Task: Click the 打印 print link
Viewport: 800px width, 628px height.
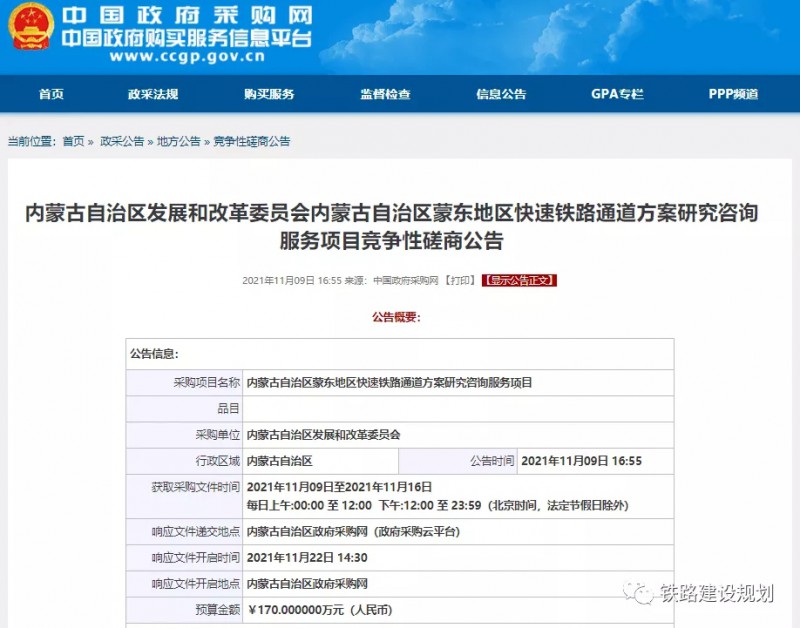Action: [x=460, y=280]
